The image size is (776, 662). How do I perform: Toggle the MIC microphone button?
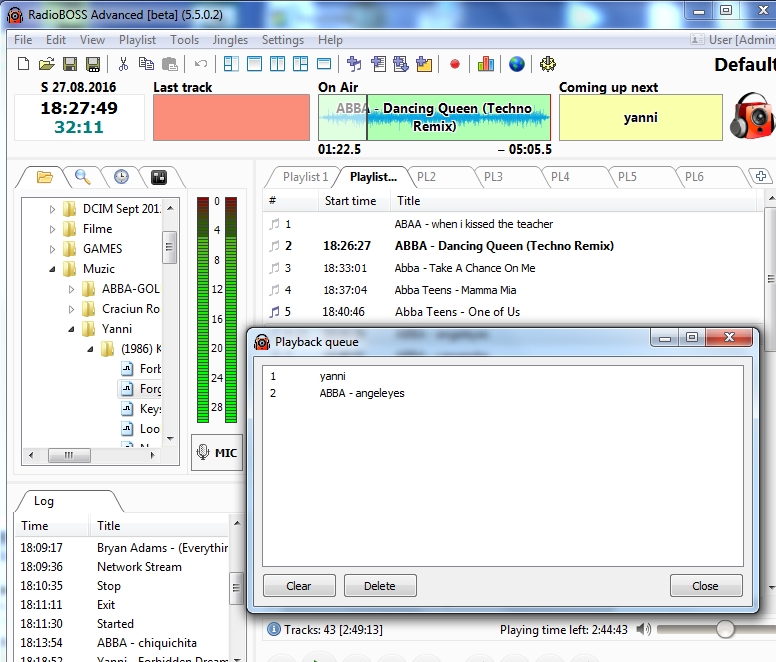coord(216,452)
